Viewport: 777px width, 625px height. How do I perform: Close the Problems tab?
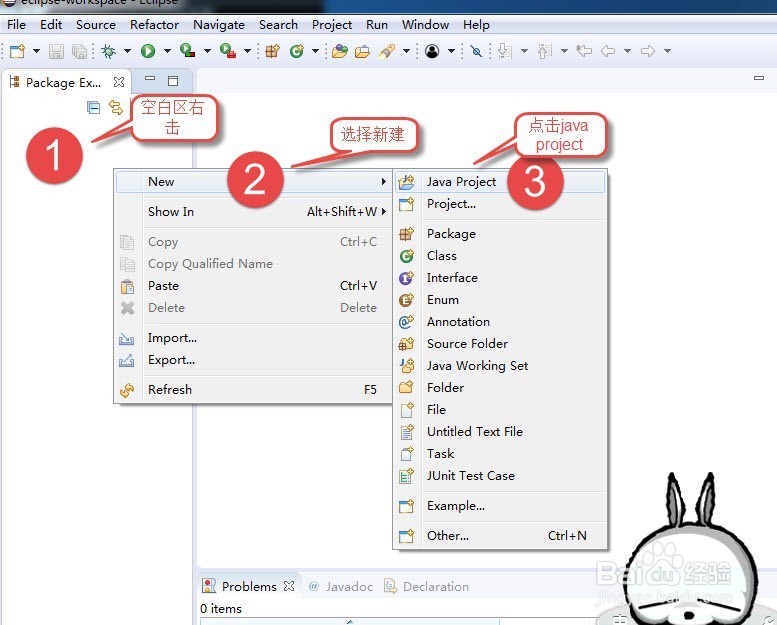coord(289,586)
